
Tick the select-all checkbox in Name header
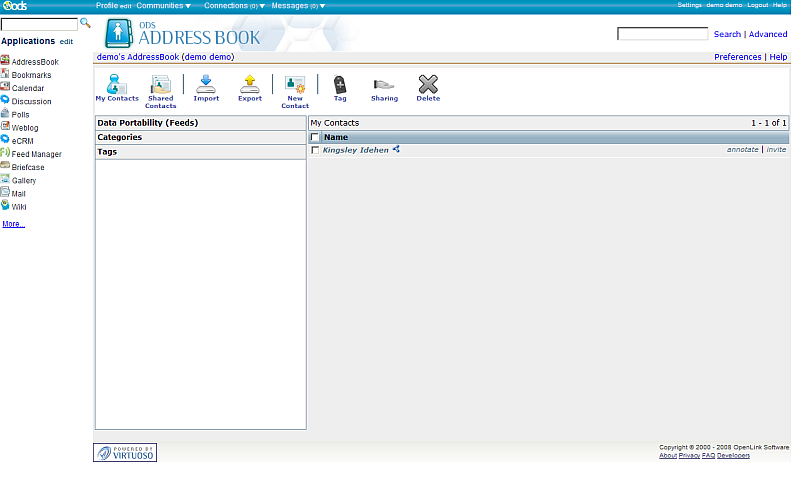(315, 137)
